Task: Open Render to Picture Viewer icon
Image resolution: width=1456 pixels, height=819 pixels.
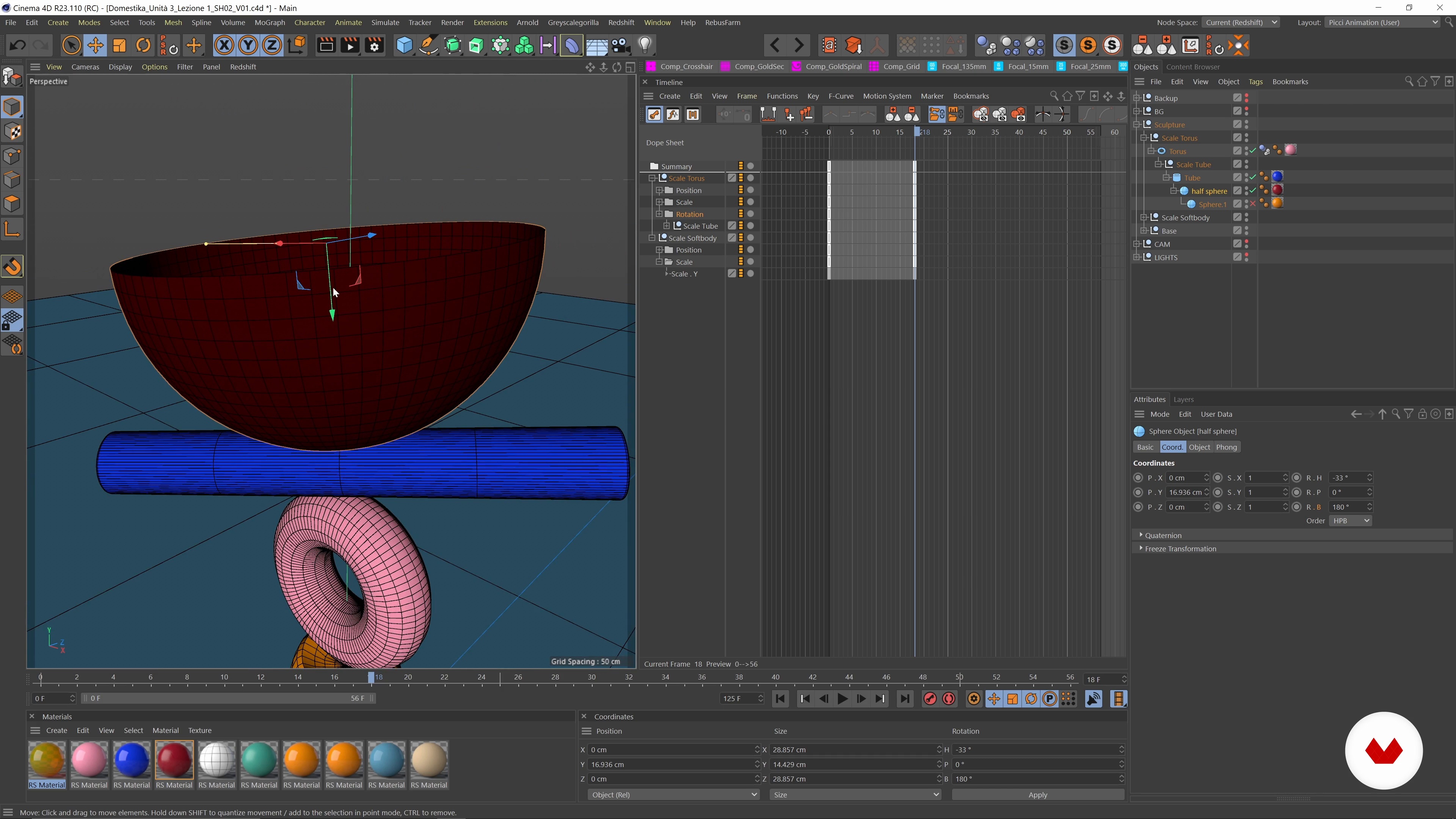Action: click(350, 45)
